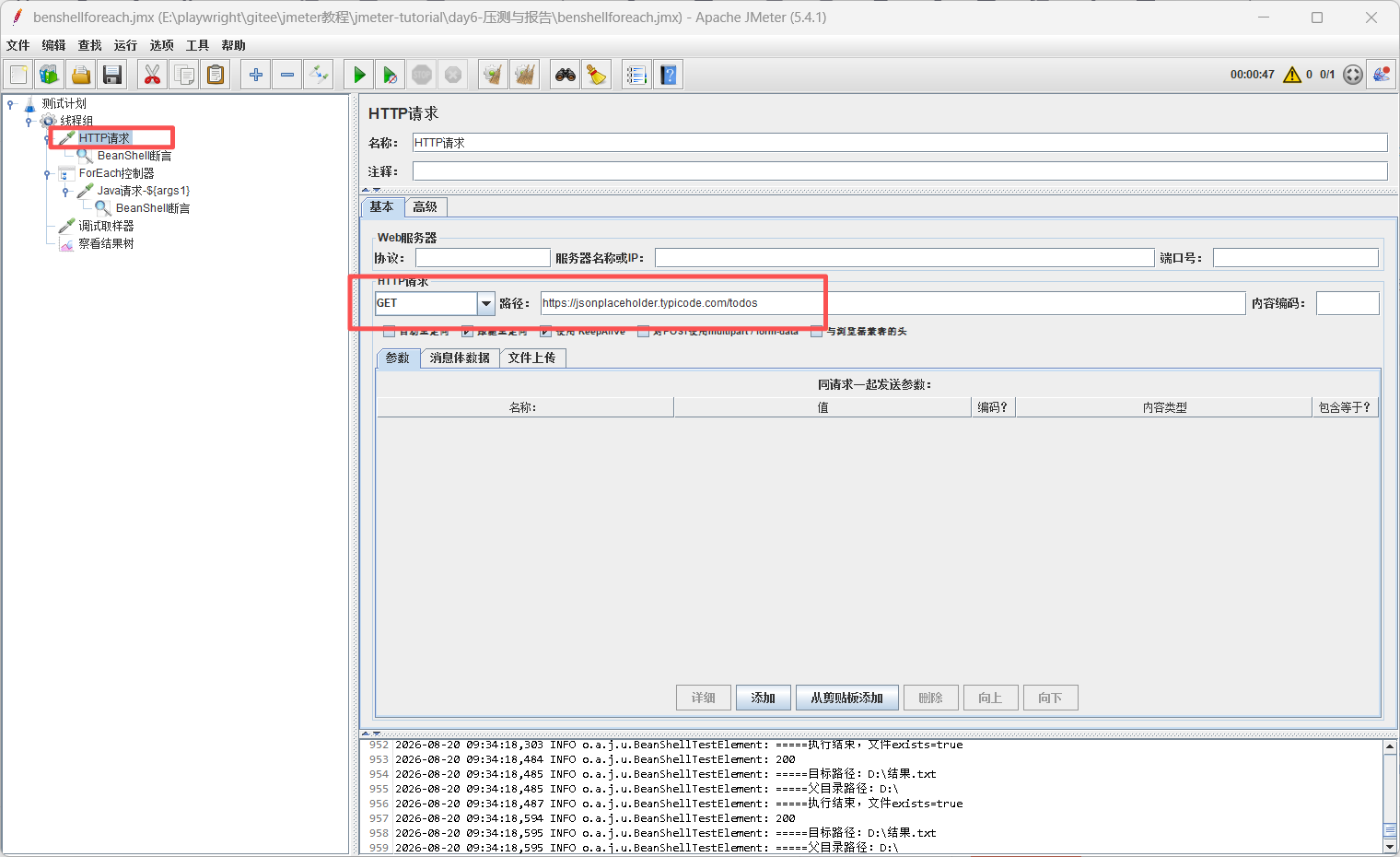Select 调试取样器 in the tree
This screenshot has height=857, width=1400.
coord(106,226)
